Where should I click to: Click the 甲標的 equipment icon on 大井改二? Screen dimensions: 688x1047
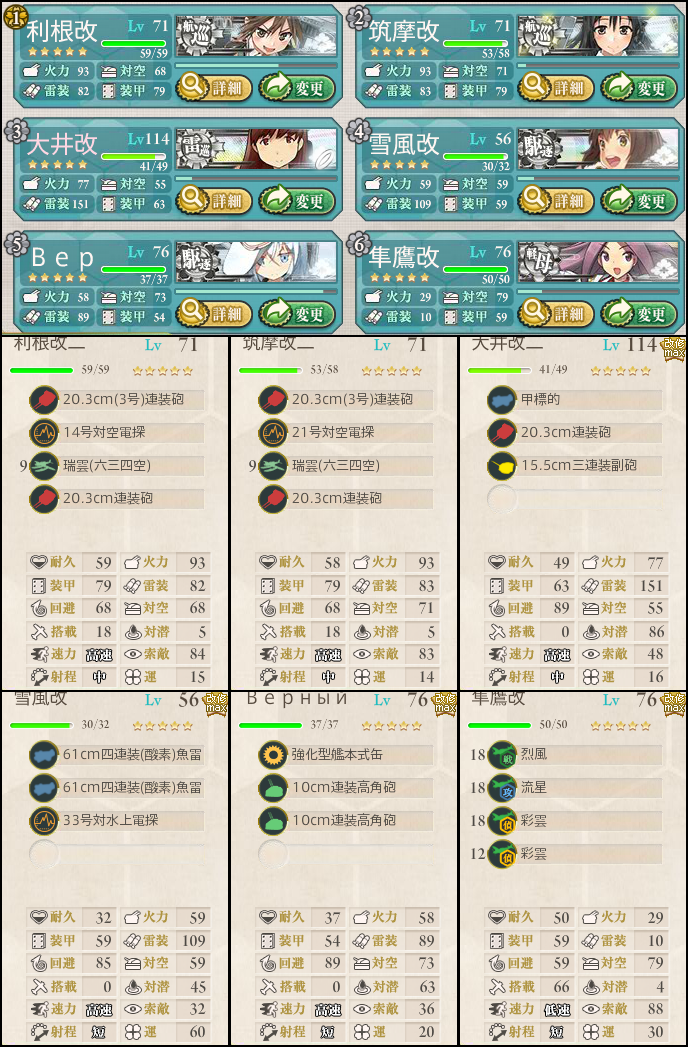click(502, 401)
